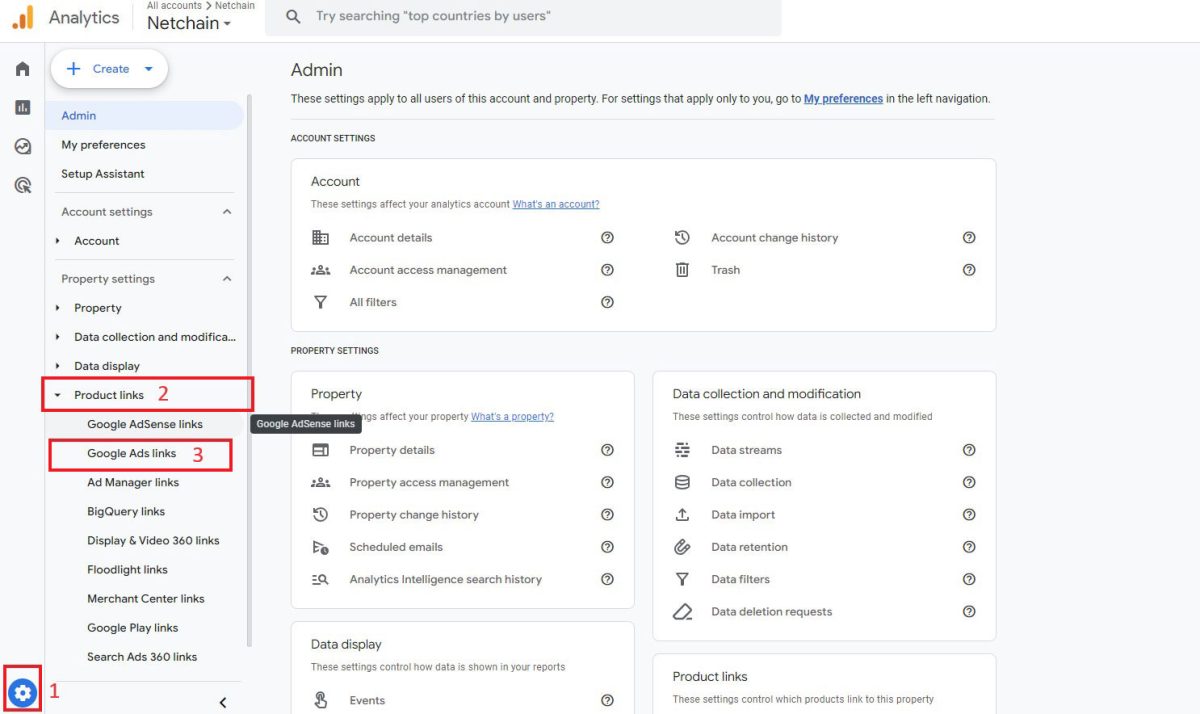
Task: Open Data filters setting
Action: click(x=740, y=579)
